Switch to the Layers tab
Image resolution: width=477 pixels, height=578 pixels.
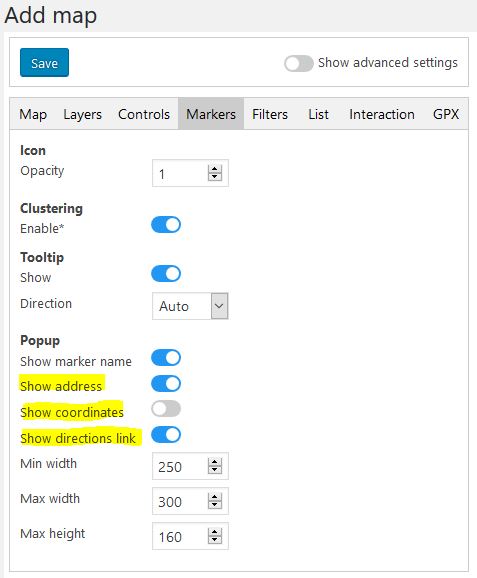pos(83,114)
